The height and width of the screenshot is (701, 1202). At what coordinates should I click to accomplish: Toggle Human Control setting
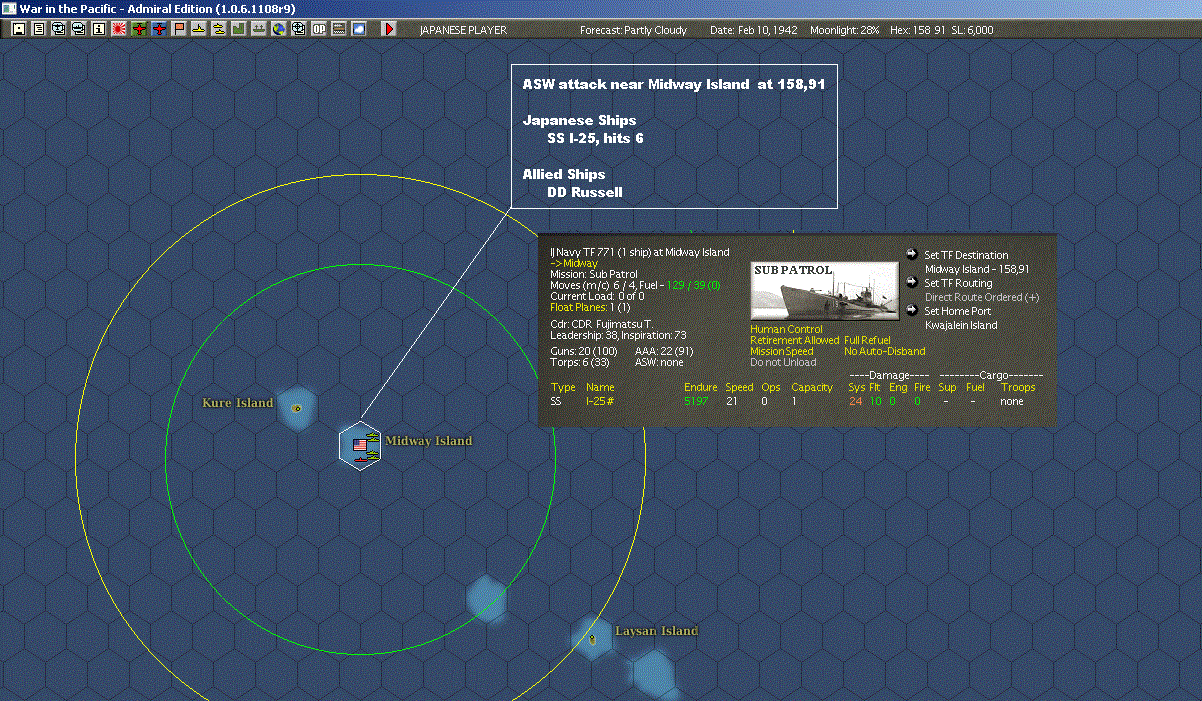(x=786, y=329)
